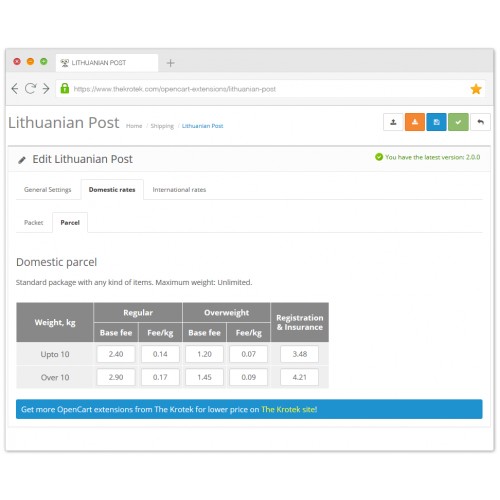500x500 pixels.
Task: Switch to General Settings tab
Action: point(48,190)
